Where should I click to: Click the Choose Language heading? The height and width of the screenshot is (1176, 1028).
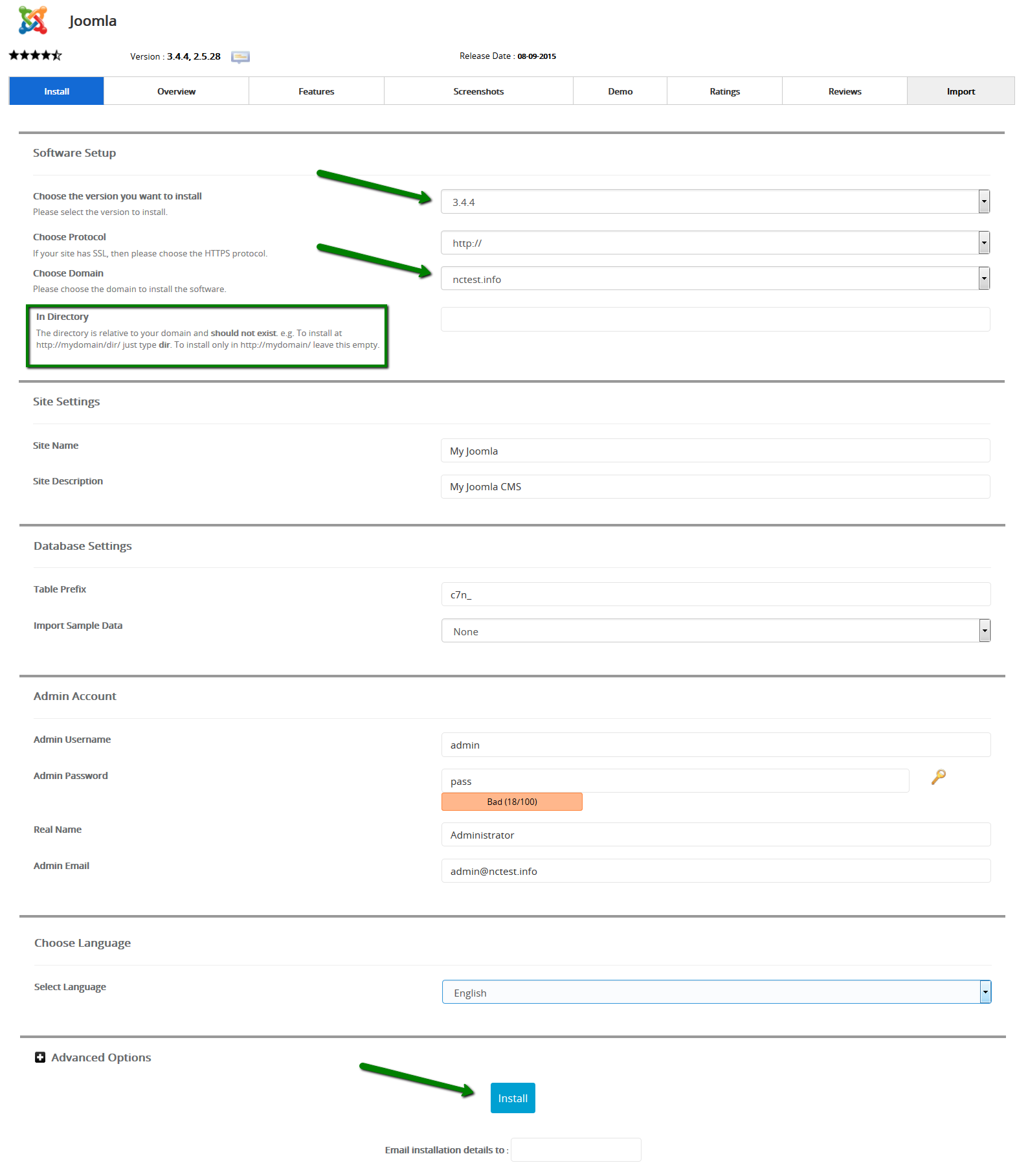click(82, 943)
